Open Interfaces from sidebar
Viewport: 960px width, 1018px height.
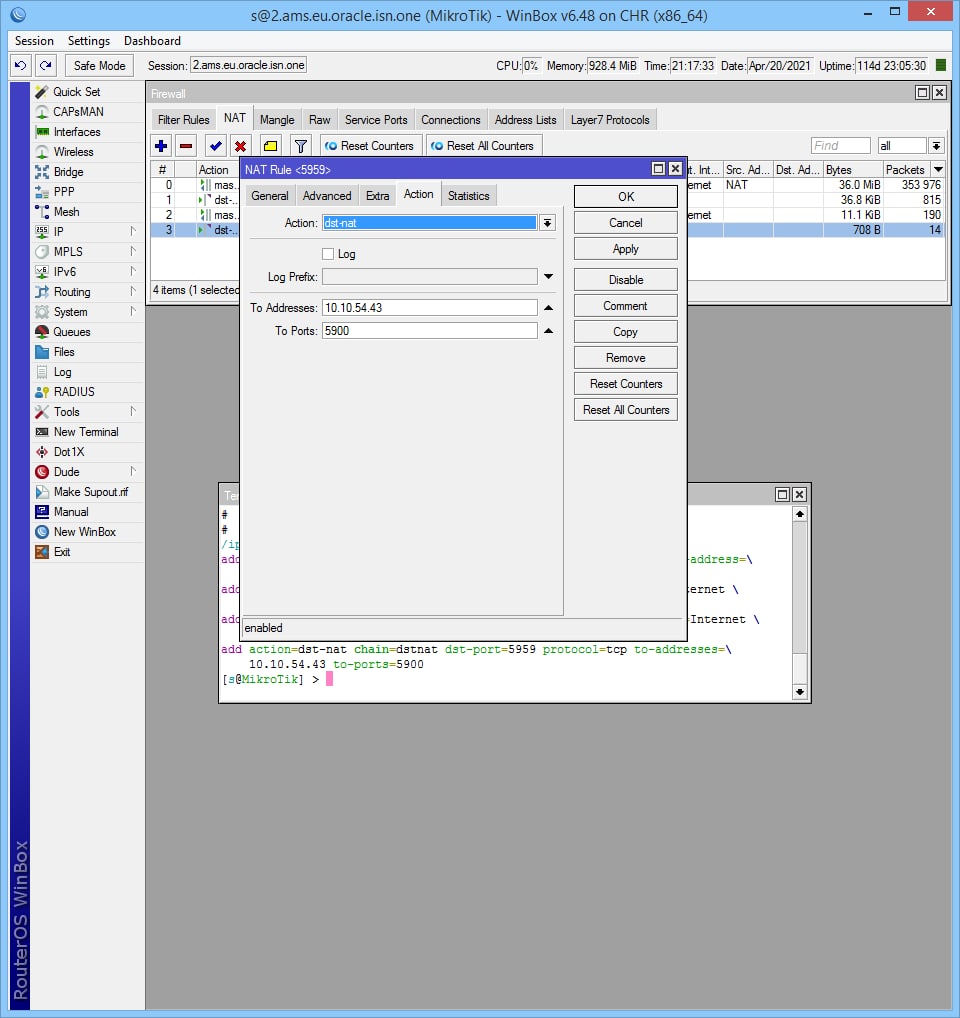[x=77, y=132]
